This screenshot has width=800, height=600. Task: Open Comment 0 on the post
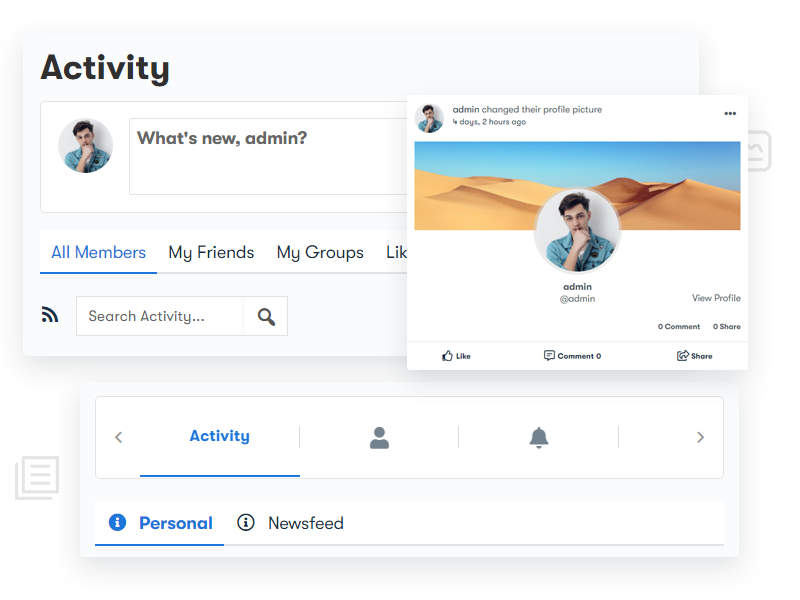click(572, 356)
